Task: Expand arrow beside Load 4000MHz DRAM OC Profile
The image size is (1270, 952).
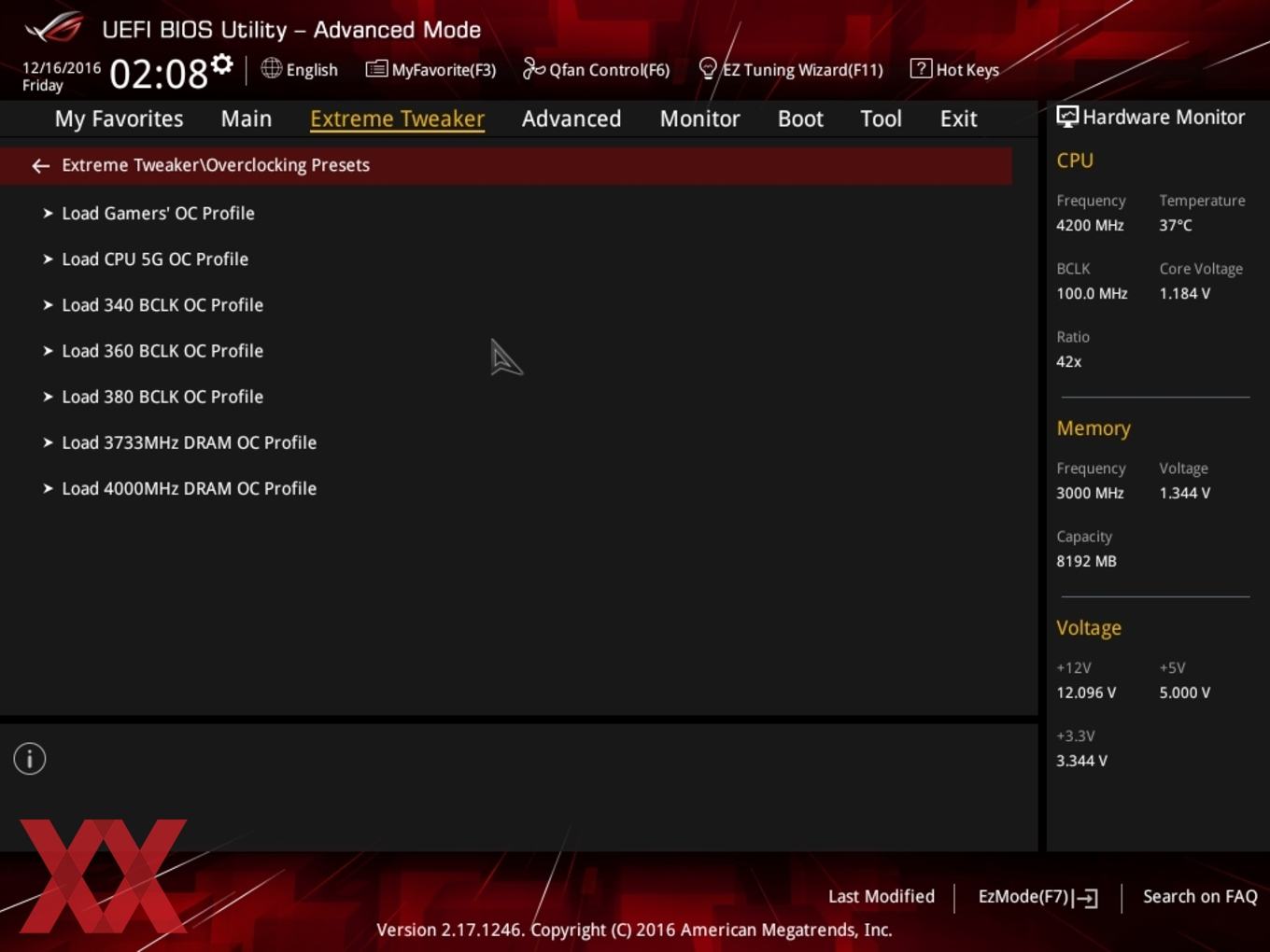Action: tap(48, 487)
